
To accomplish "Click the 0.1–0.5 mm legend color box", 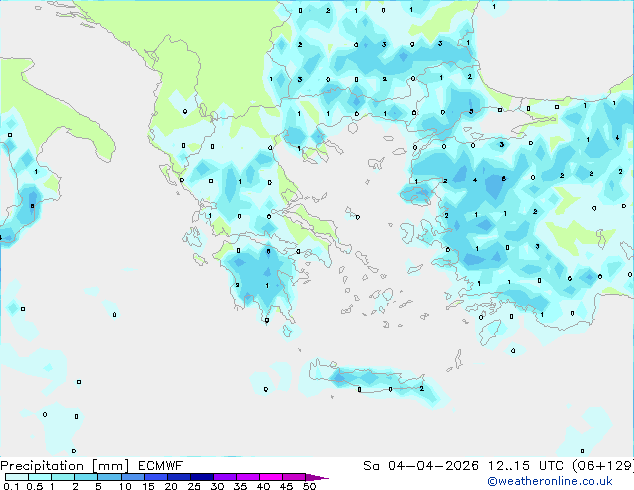I will click(x=17, y=477).
